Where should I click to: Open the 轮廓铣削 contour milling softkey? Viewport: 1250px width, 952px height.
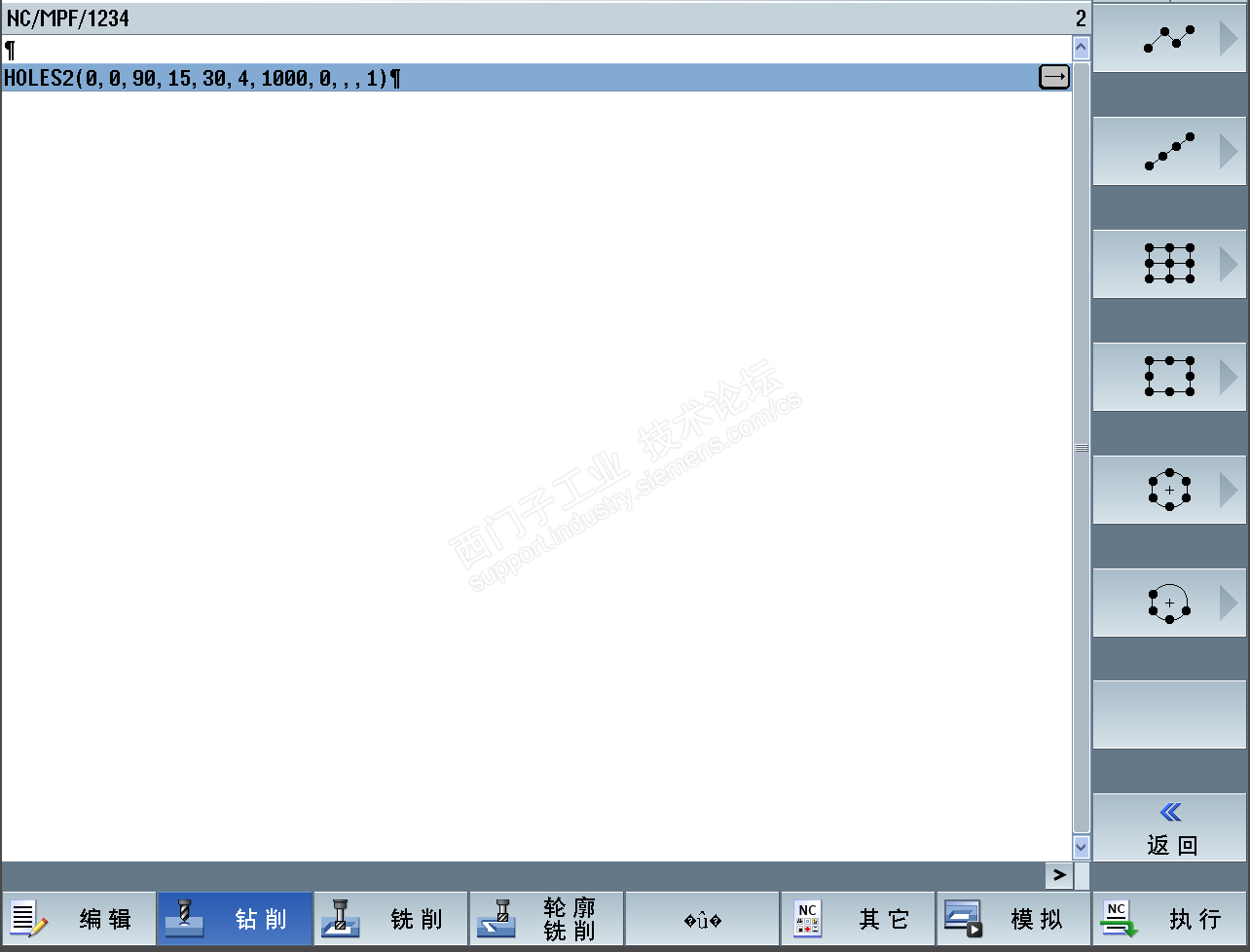(x=546, y=919)
